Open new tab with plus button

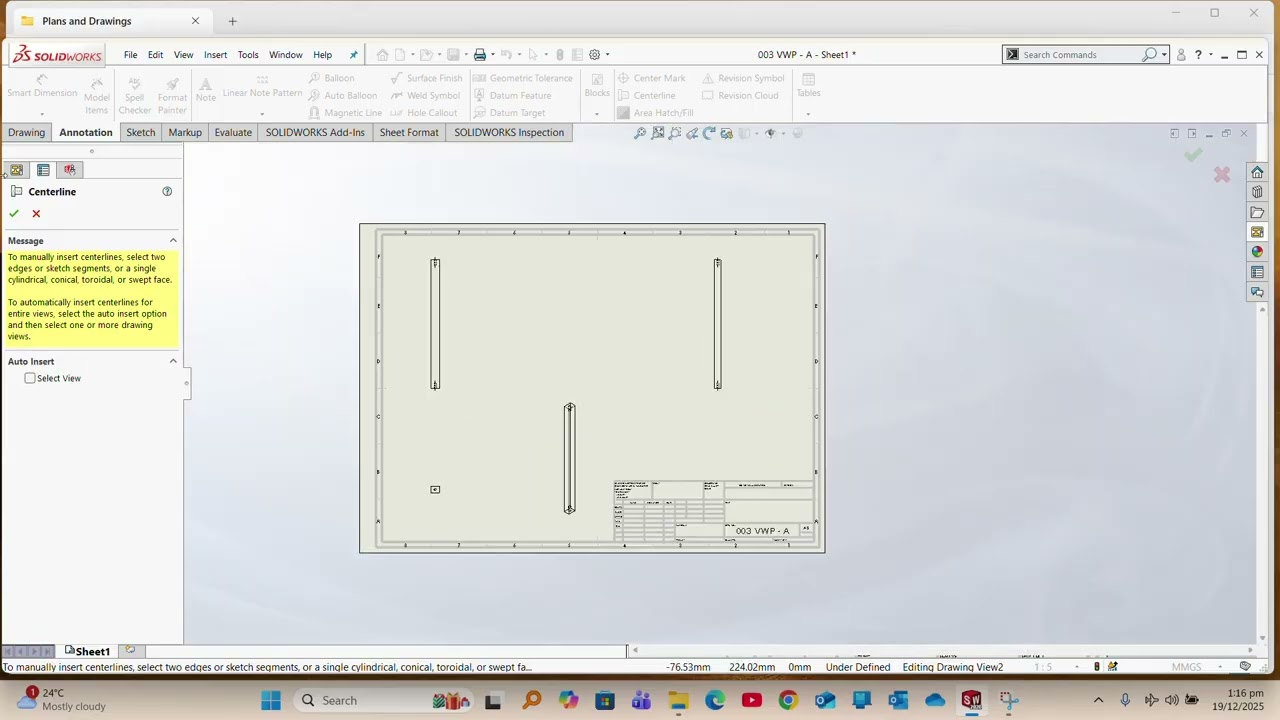click(x=232, y=21)
